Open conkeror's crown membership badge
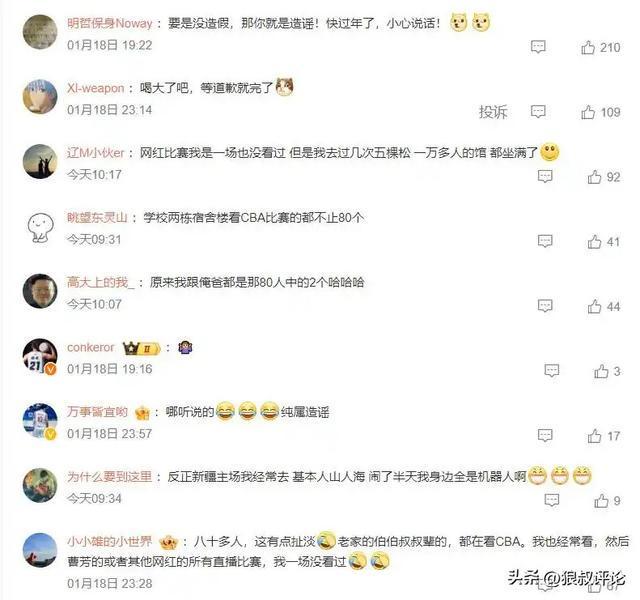This screenshot has height=600, width=640. (x=141, y=348)
